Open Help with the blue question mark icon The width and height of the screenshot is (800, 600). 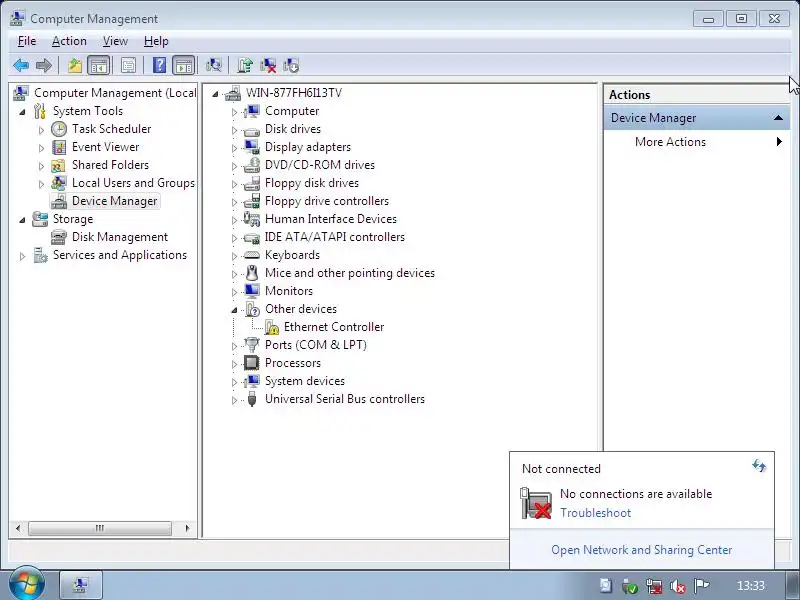[x=159, y=65]
